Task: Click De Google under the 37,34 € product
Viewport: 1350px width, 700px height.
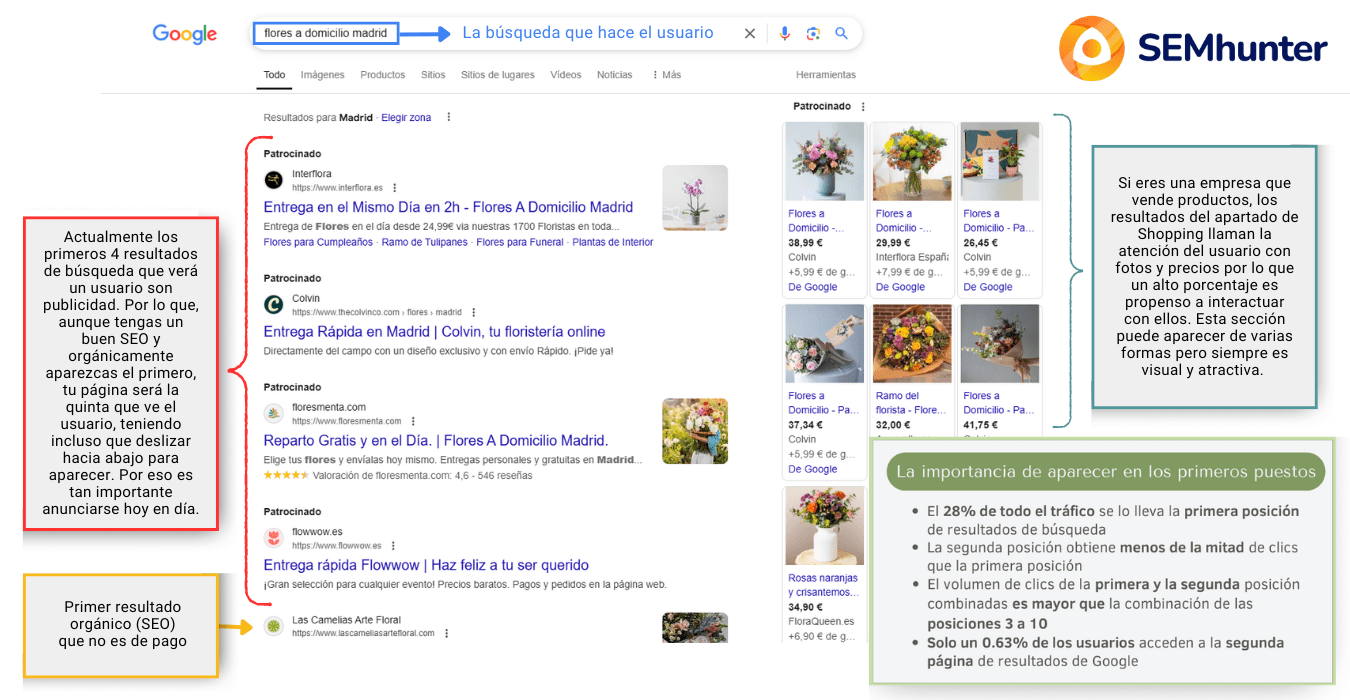Action: tap(813, 469)
